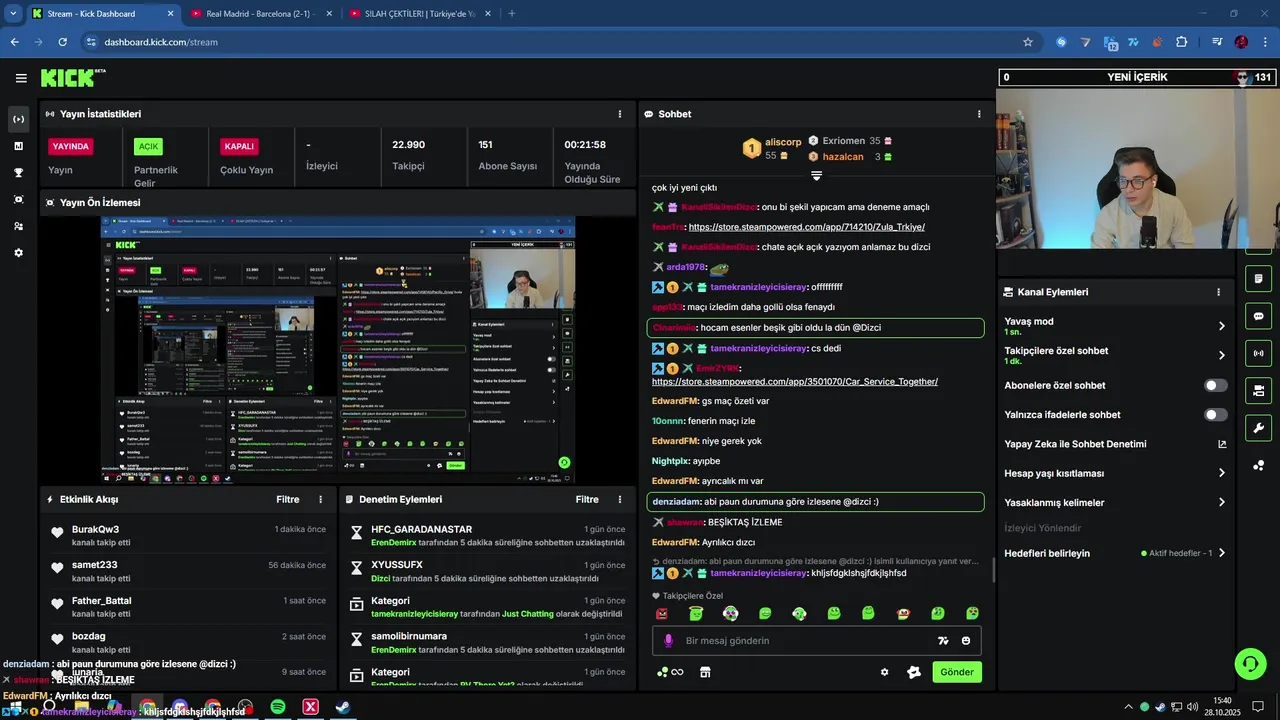Open Steam from the taskbar

(342, 707)
